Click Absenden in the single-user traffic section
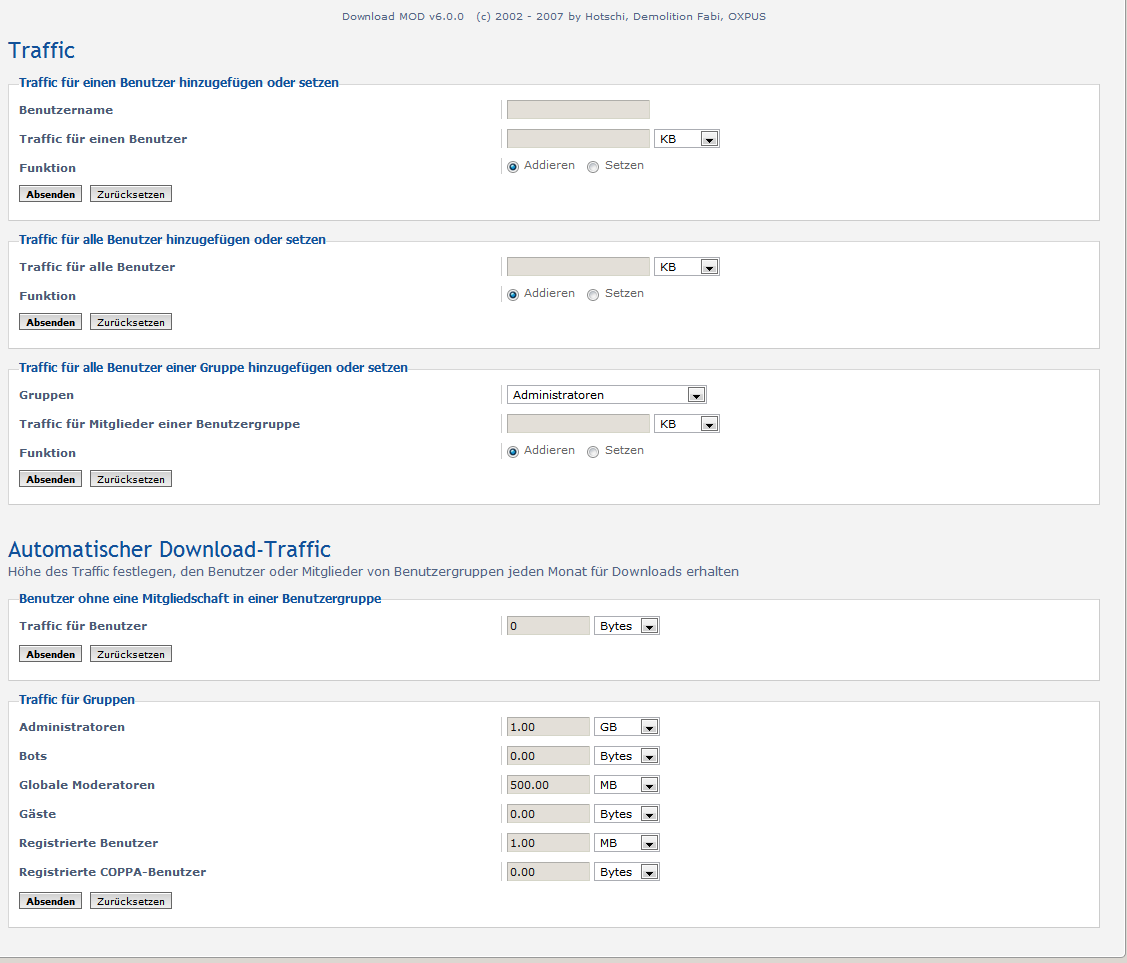Viewport: 1127px width, 963px height. [x=50, y=194]
